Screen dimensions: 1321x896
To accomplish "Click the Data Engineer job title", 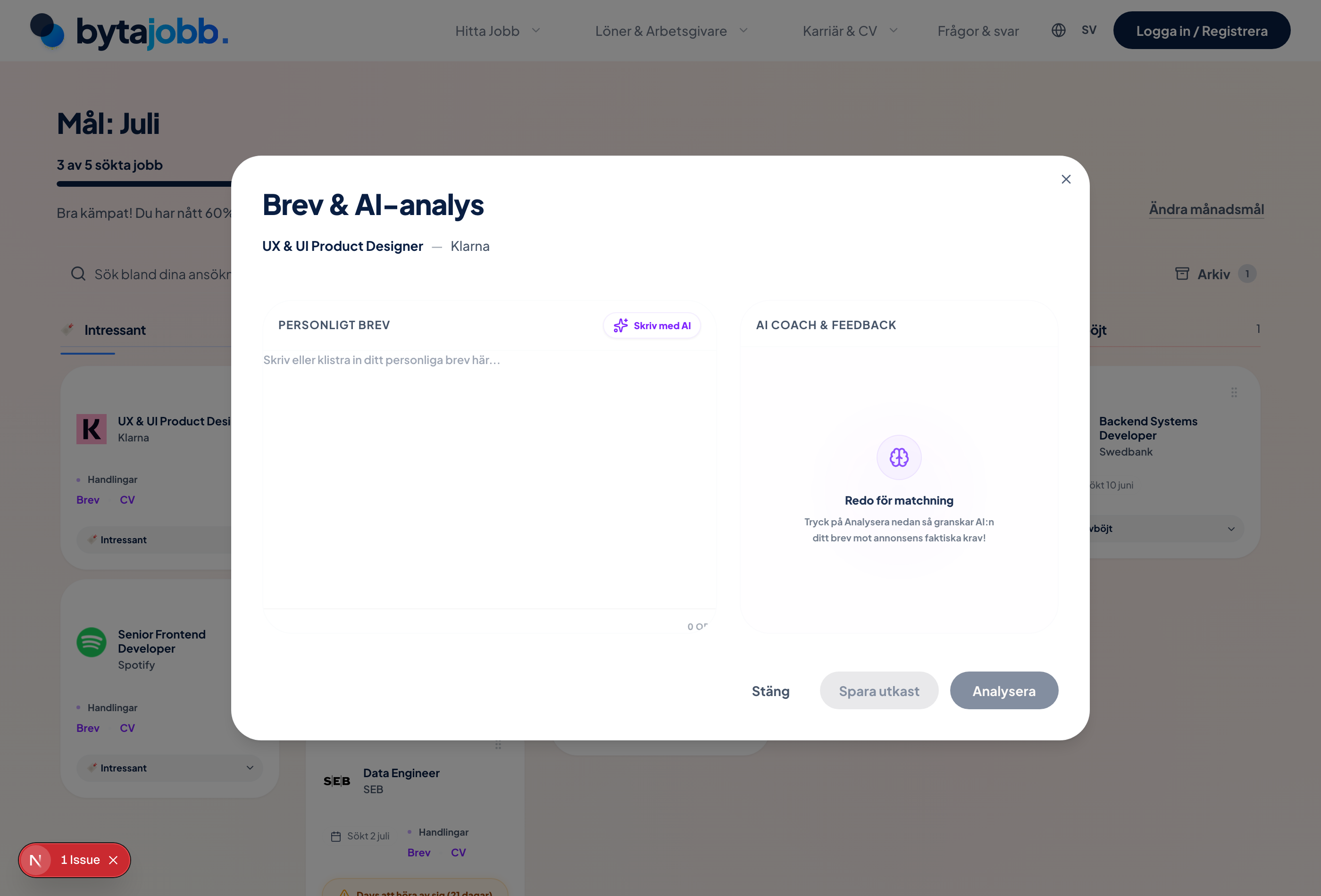I will click(401, 773).
